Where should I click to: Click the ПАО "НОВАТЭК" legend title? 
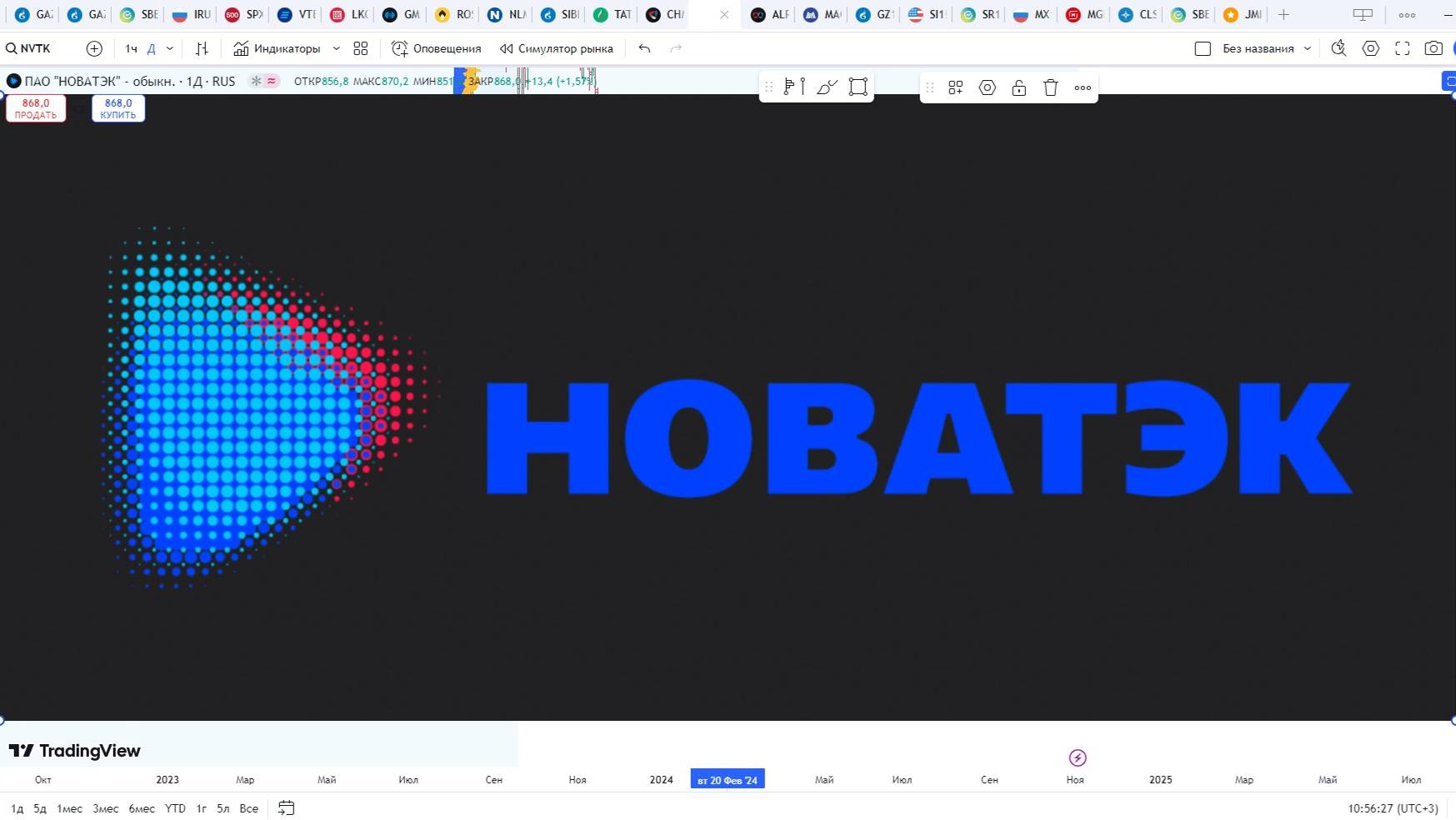point(129,81)
